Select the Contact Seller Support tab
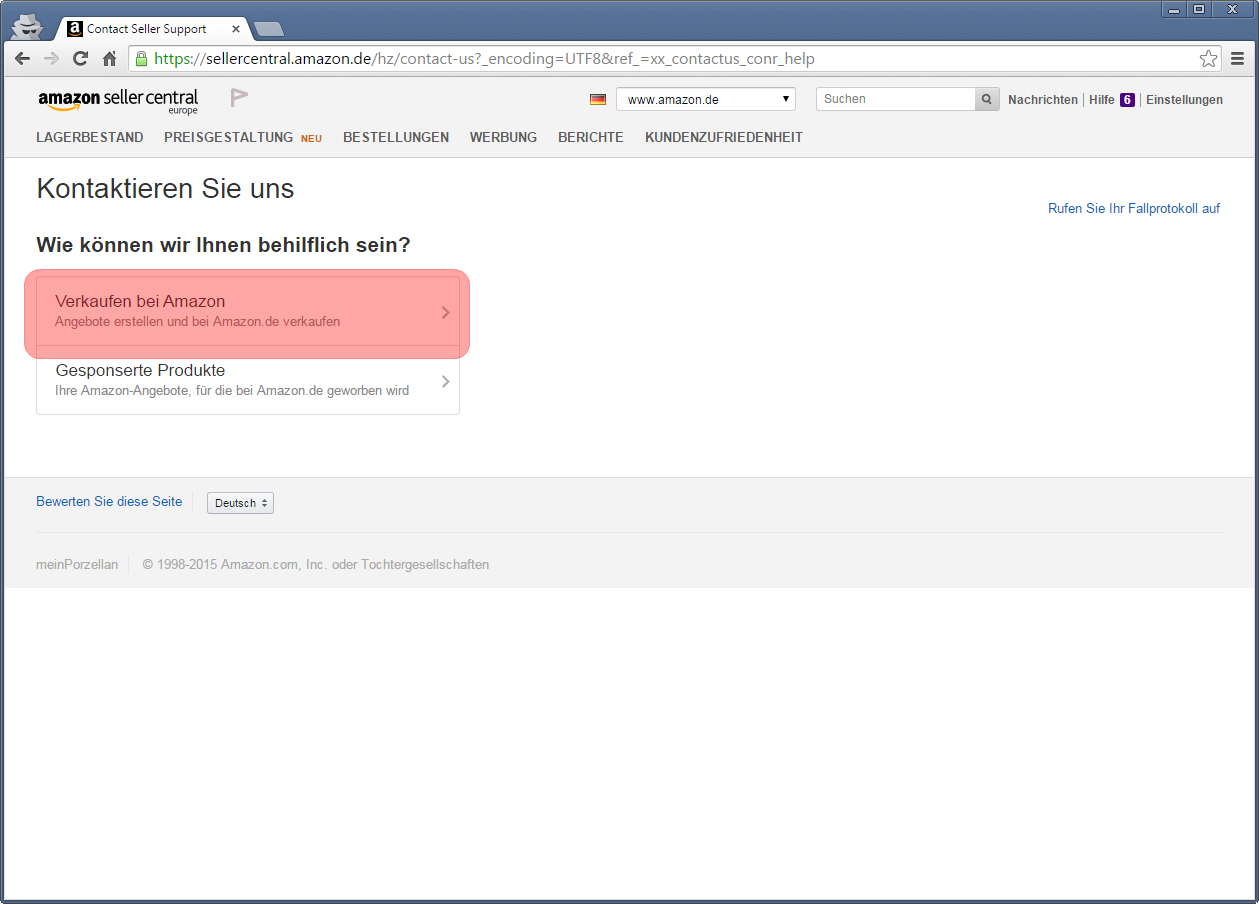The height and width of the screenshot is (904, 1259). [x=151, y=29]
